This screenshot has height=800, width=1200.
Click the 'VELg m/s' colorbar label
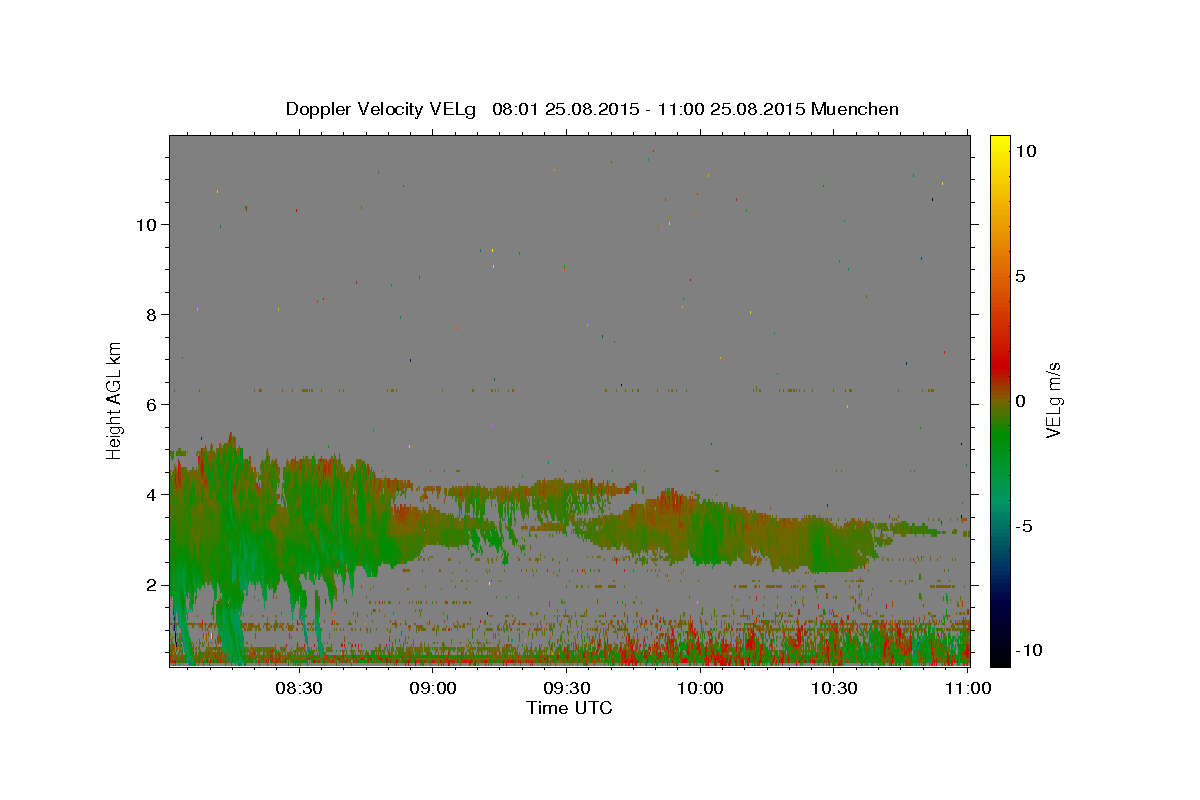(x=1053, y=400)
